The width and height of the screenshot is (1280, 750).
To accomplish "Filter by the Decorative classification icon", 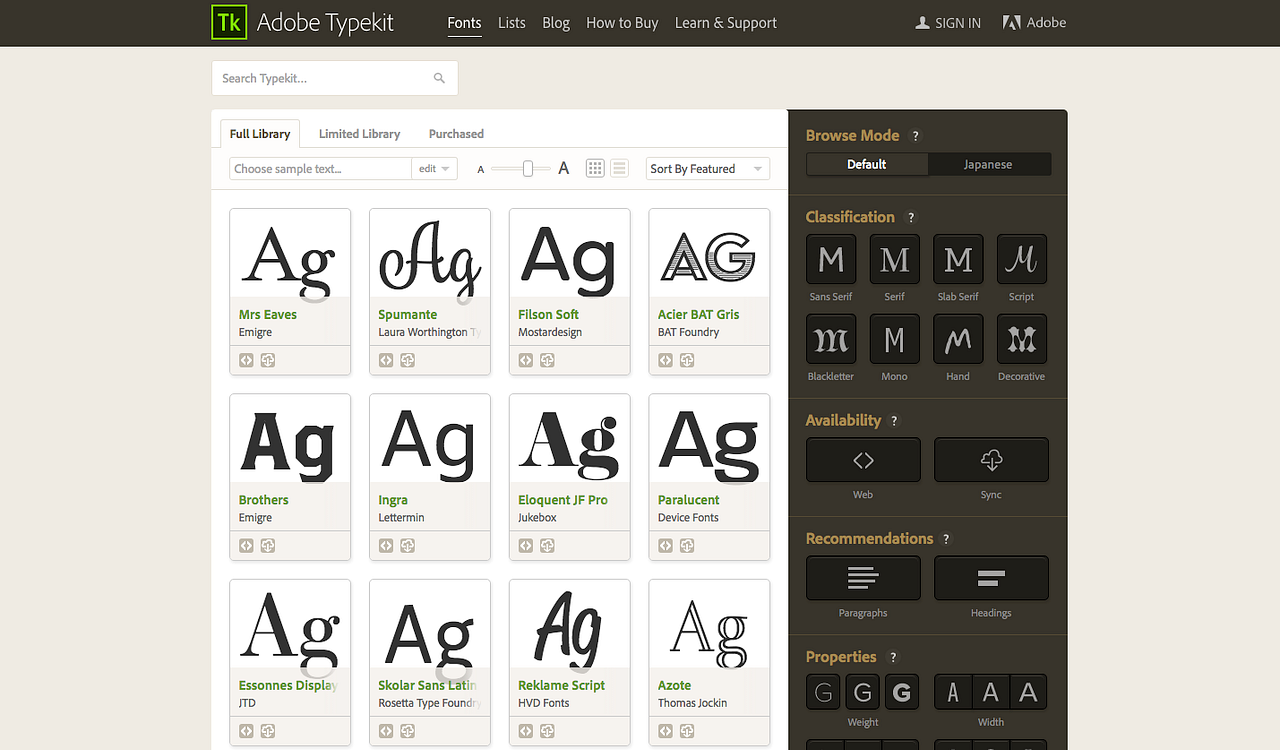I will [x=1021, y=338].
